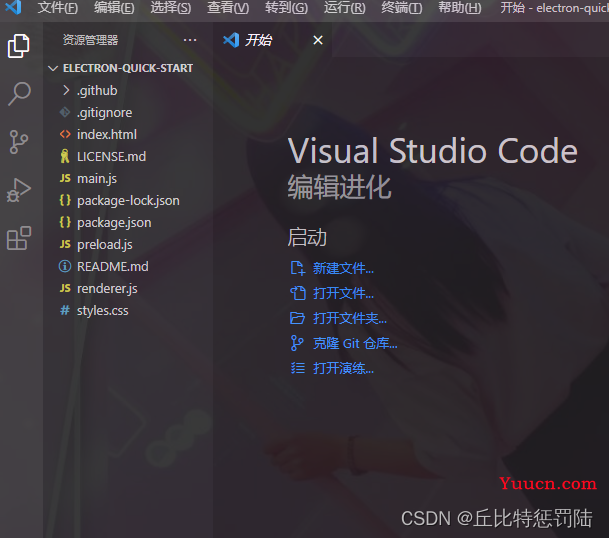Click the open file icon beside 打开文件
The width and height of the screenshot is (609, 538).
298,293
